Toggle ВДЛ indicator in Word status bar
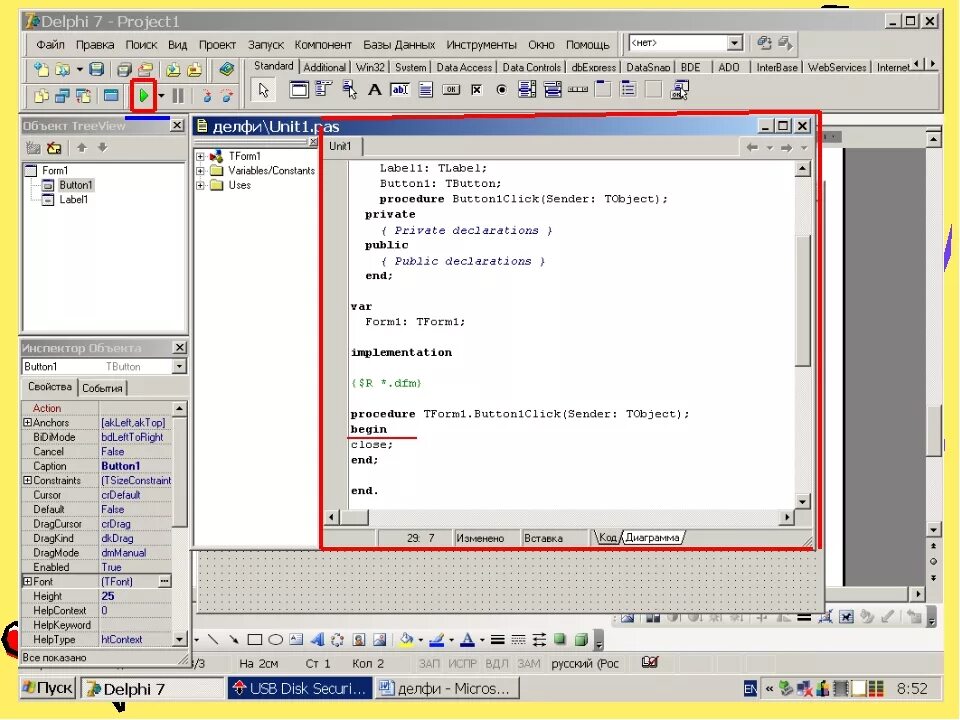960x720 pixels. click(497, 664)
